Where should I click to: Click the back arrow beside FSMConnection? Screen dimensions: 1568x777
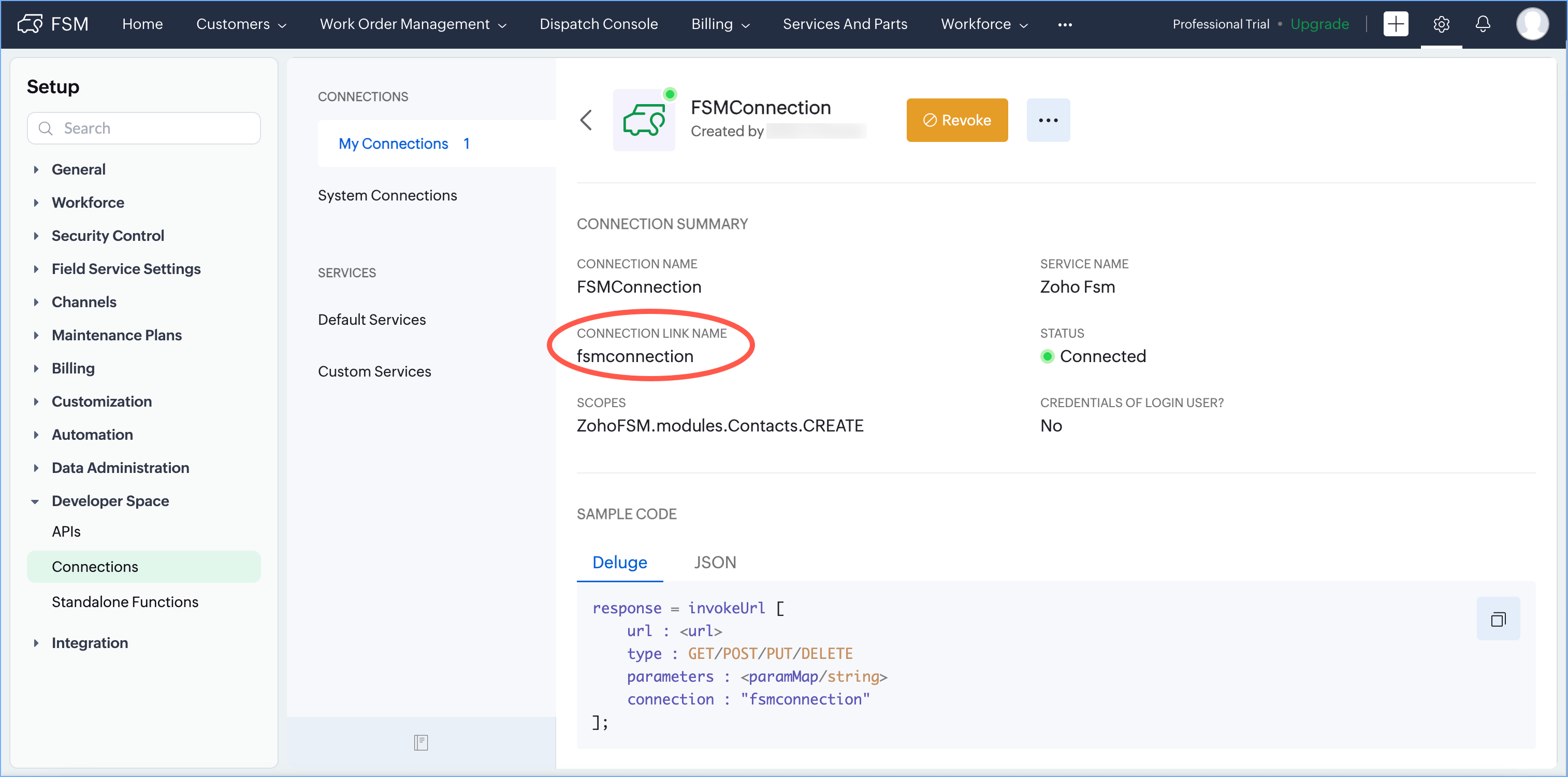point(586,120)
